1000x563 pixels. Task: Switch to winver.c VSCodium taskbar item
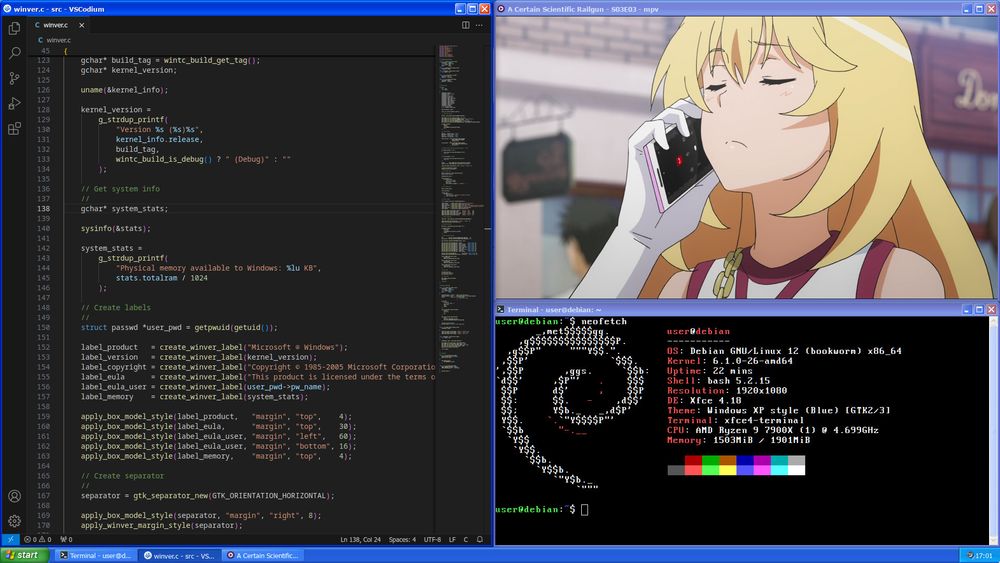coord(179,555)
